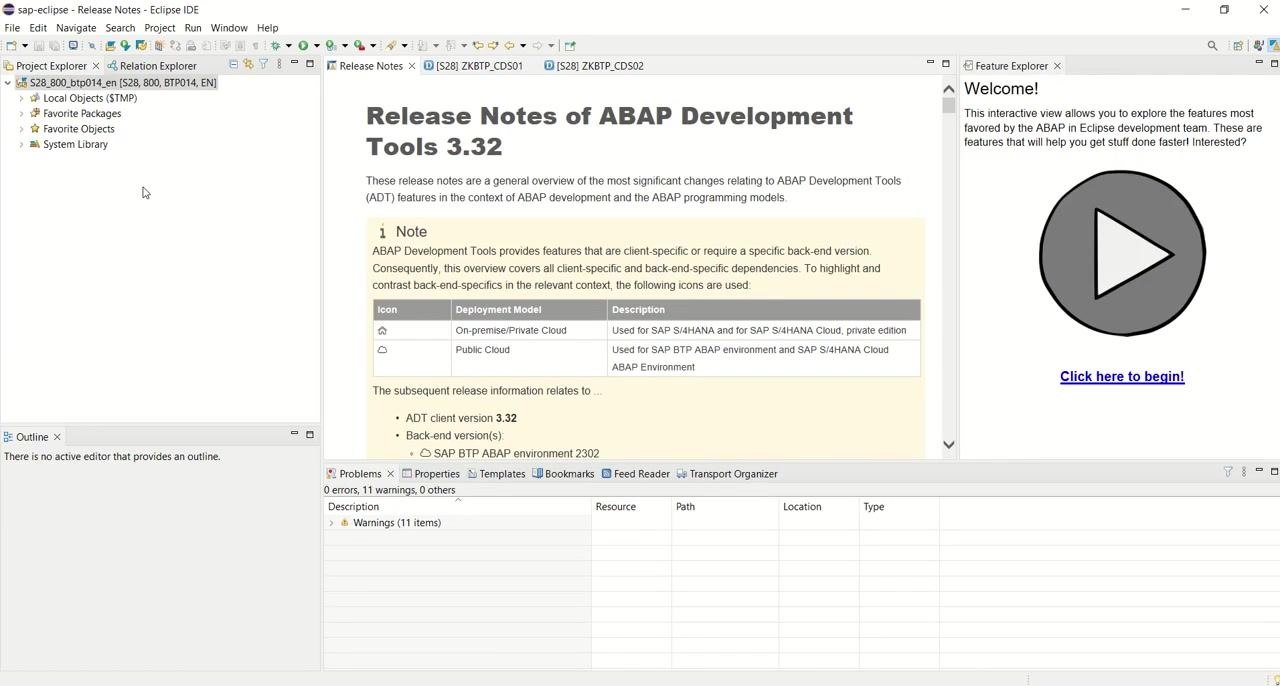Click the Pin Editor icon in toolbar
The height and width of the screenshot is (686, 1280).
[570, 45]
